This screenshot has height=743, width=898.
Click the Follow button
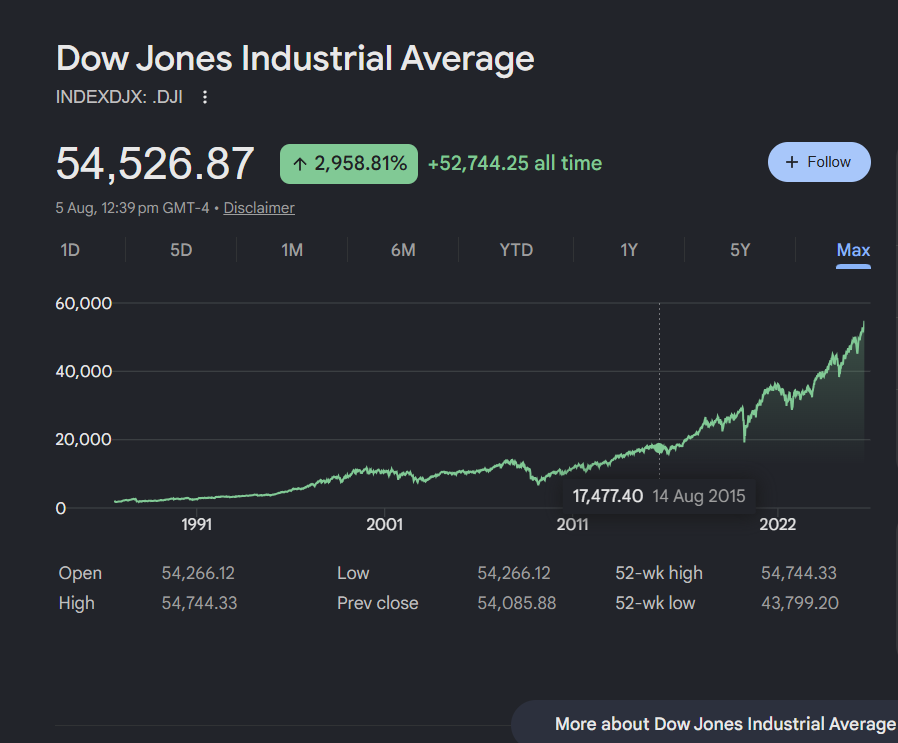[x=819, y=162]
